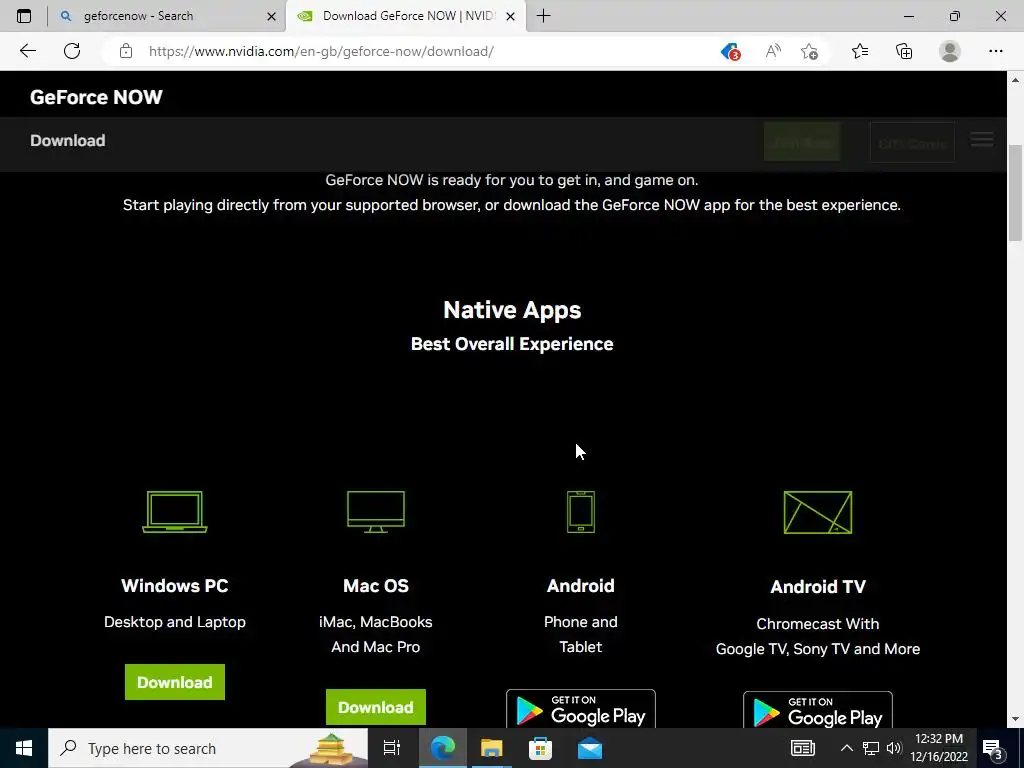The image size is (1024, 768).
Task: Open the tracking prevention shield icon
Action: (x=730, y=51)
